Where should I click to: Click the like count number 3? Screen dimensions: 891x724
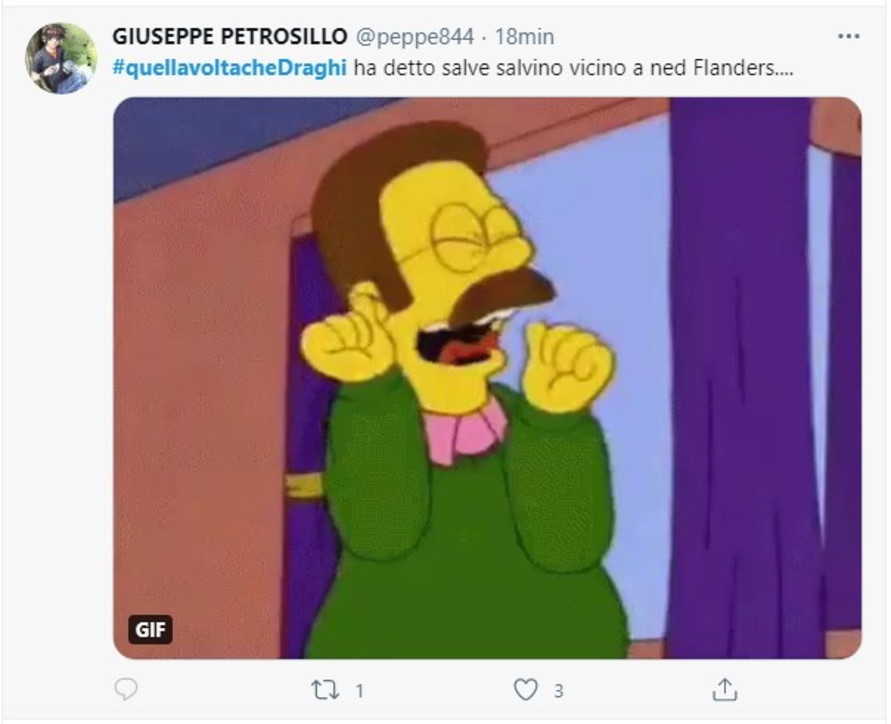coord(559,691)
